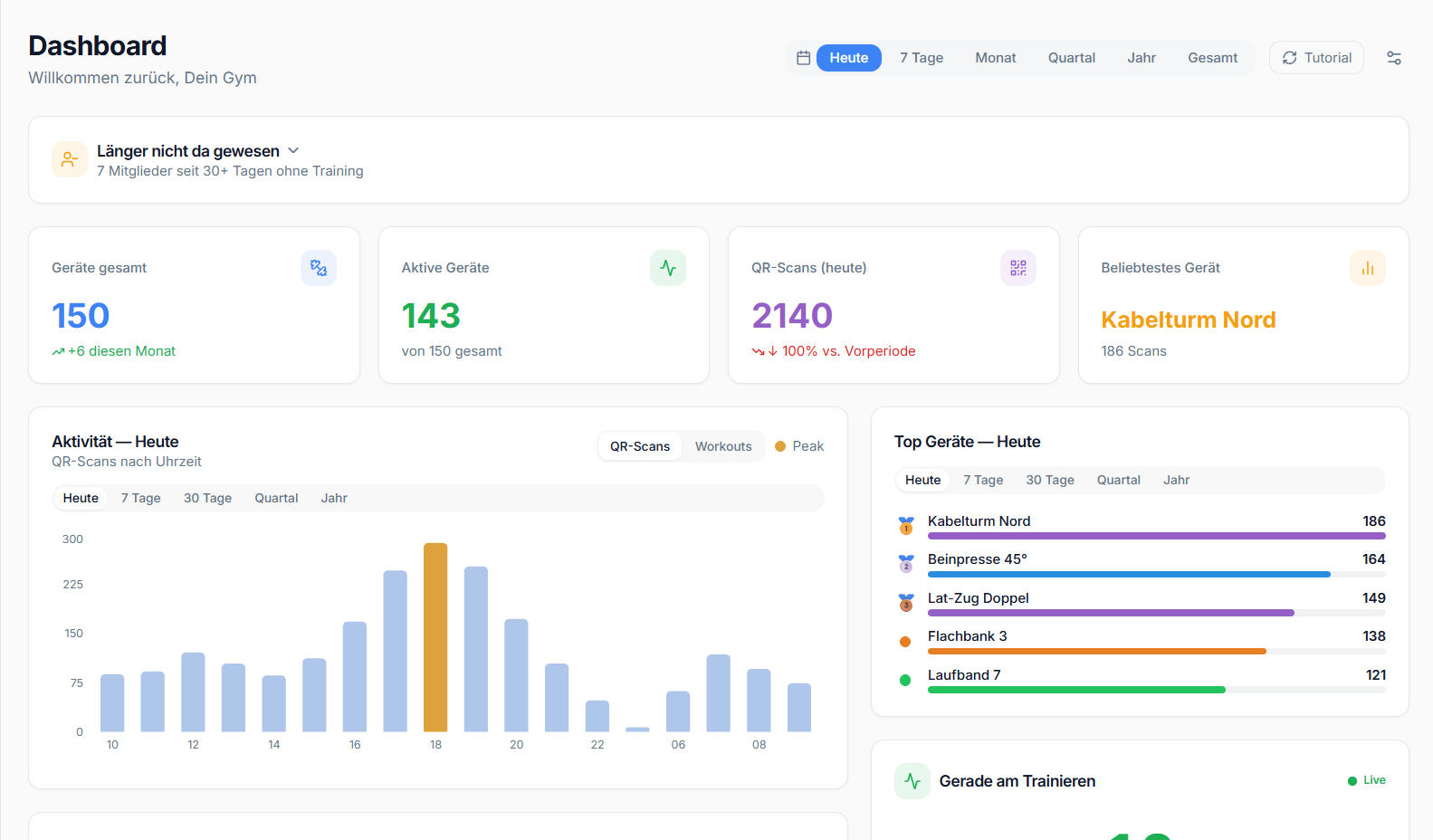Screen dimensions: 1433x840
Task: Choose Quartal in the Top Geräte panel
Action: (1119, 480)
